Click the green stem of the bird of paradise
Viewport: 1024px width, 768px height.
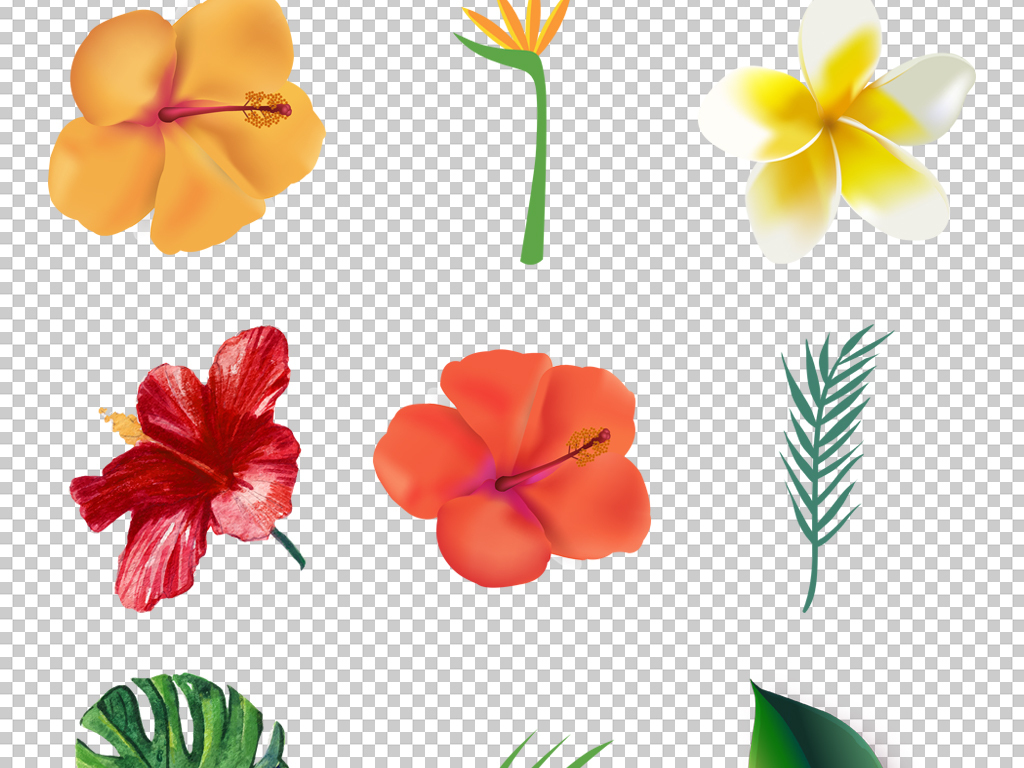click(539, 170)
